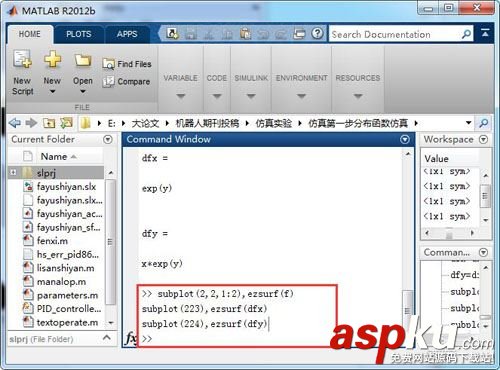Viewport: 500px width, 370px height.
Task: Click the New Script icon
Action: pos(22,59)
